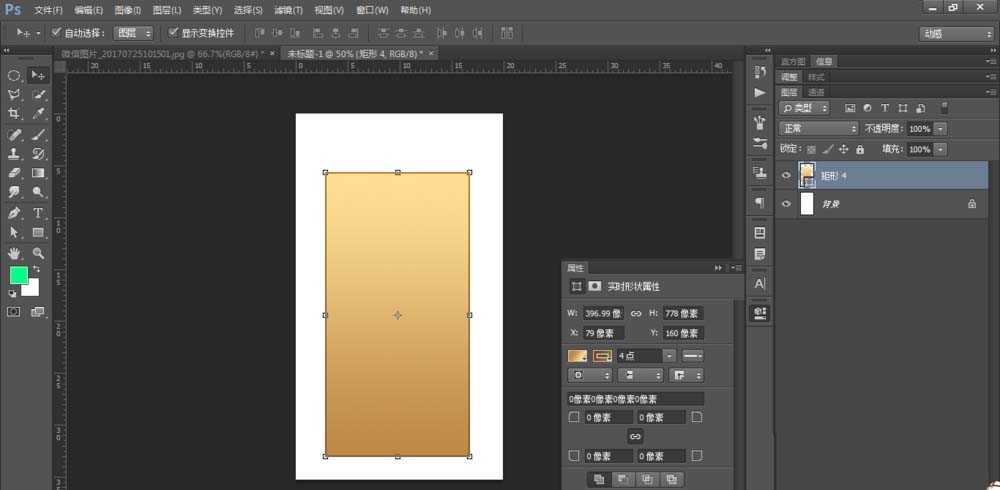The height and width of the screenshot is (490, 1000).
Task: Open the 动感 workspace dropdown
Action: click(956, 33)
